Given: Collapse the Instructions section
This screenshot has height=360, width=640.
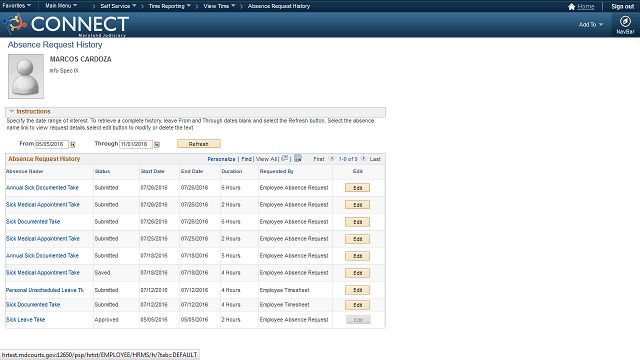Looking at the screenshot, I should 11,111.
